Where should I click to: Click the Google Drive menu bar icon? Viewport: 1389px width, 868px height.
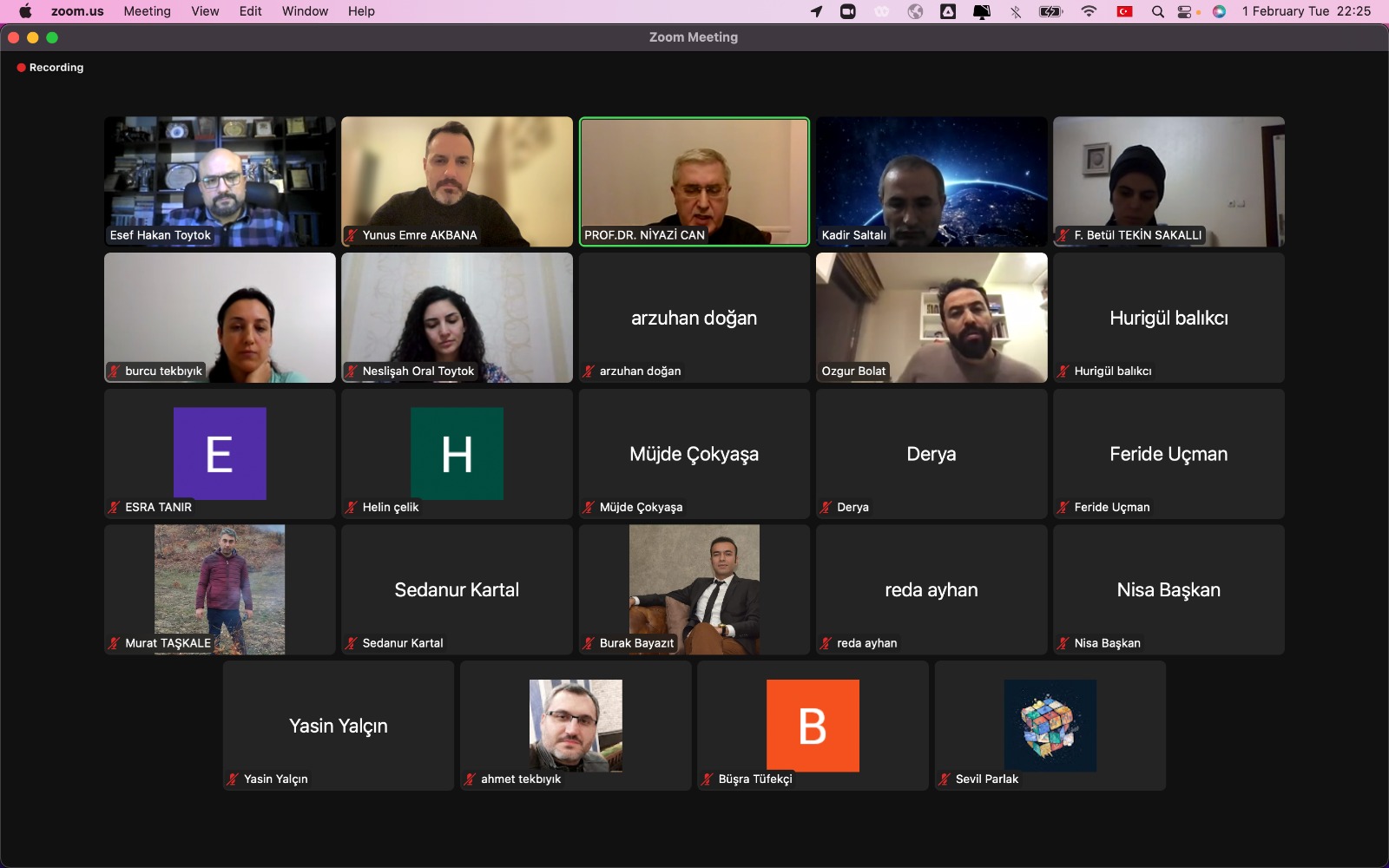pyautogui.click(x=948, y=11)
